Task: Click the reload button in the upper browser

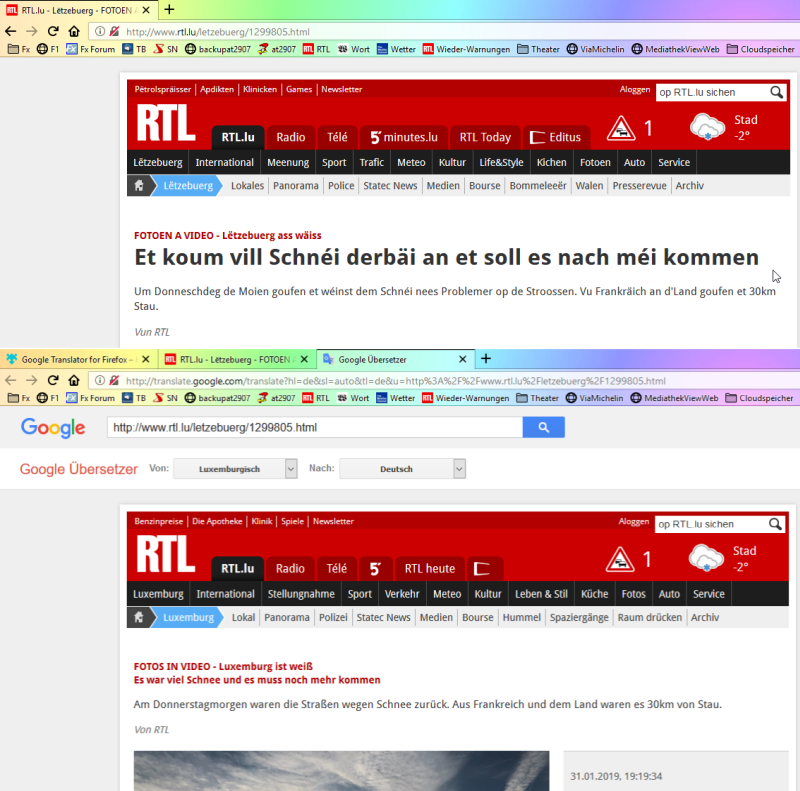Action: 53,32
